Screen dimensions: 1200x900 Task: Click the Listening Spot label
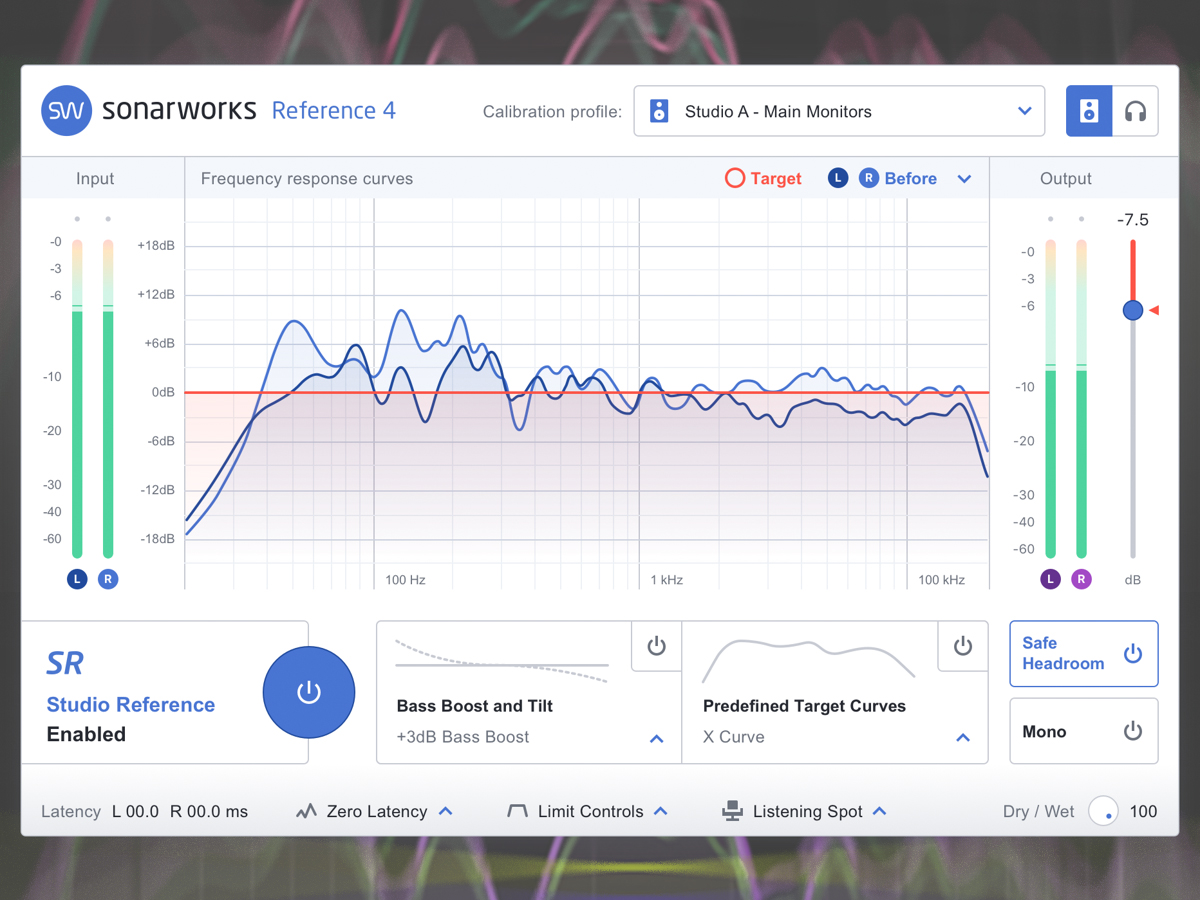click(808, 811)
